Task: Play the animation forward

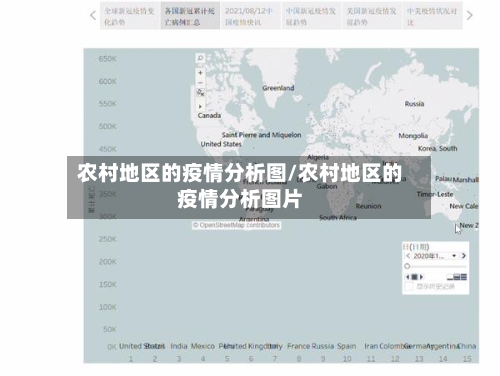Action: coord(421,277)
